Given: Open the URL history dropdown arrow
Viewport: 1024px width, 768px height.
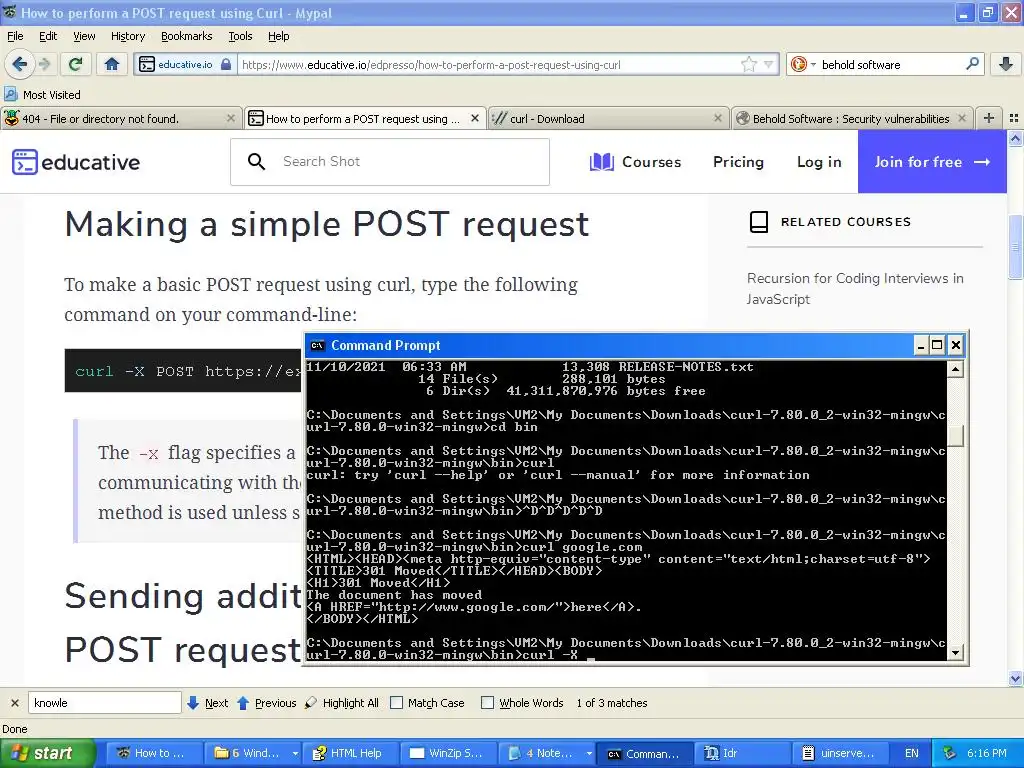Looking at the screenshot, I should coord(768,64).
